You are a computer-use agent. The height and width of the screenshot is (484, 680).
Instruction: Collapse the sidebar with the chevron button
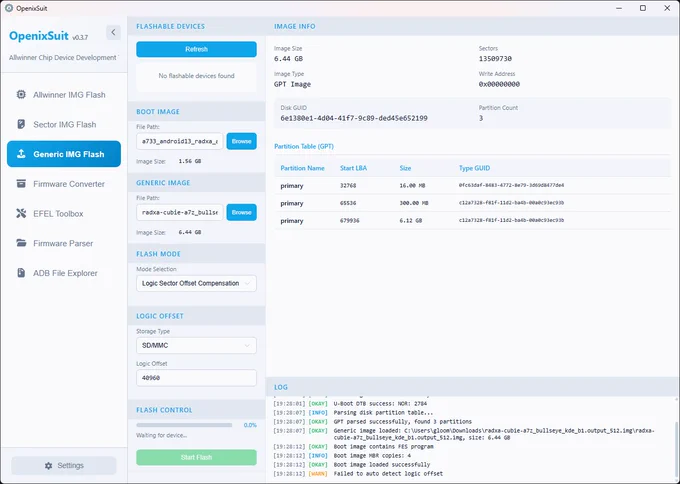coord(113,32)
